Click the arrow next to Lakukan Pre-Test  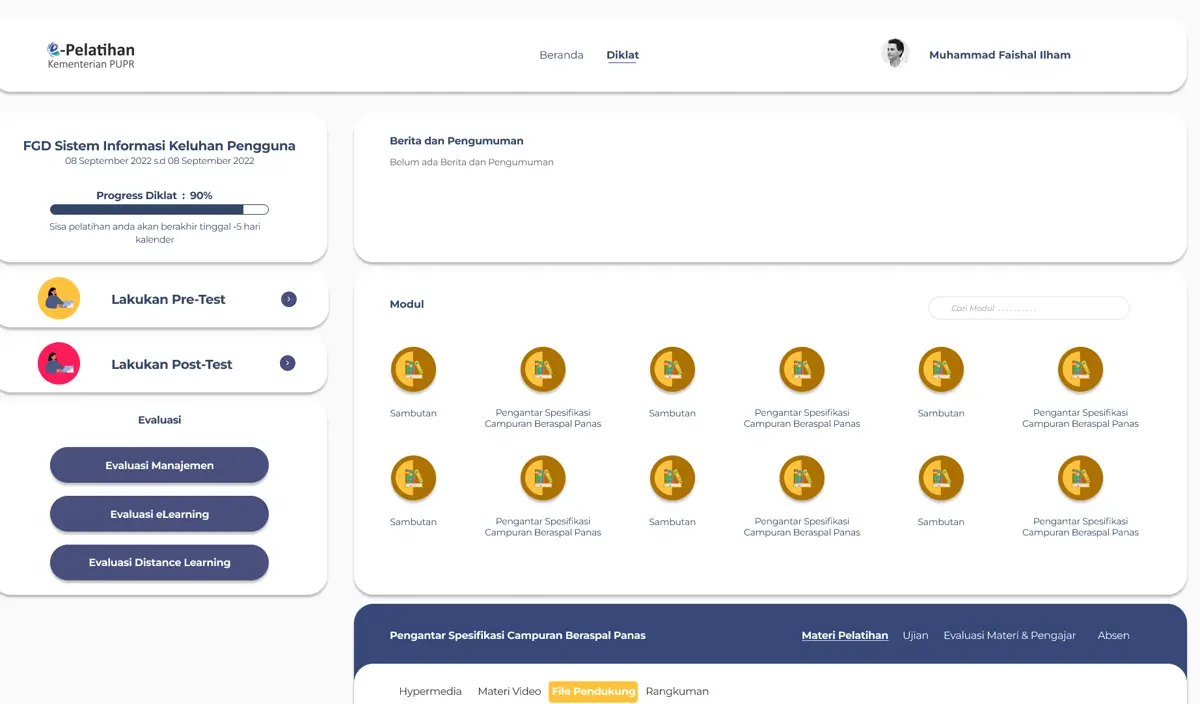click(x=289, y=299)
